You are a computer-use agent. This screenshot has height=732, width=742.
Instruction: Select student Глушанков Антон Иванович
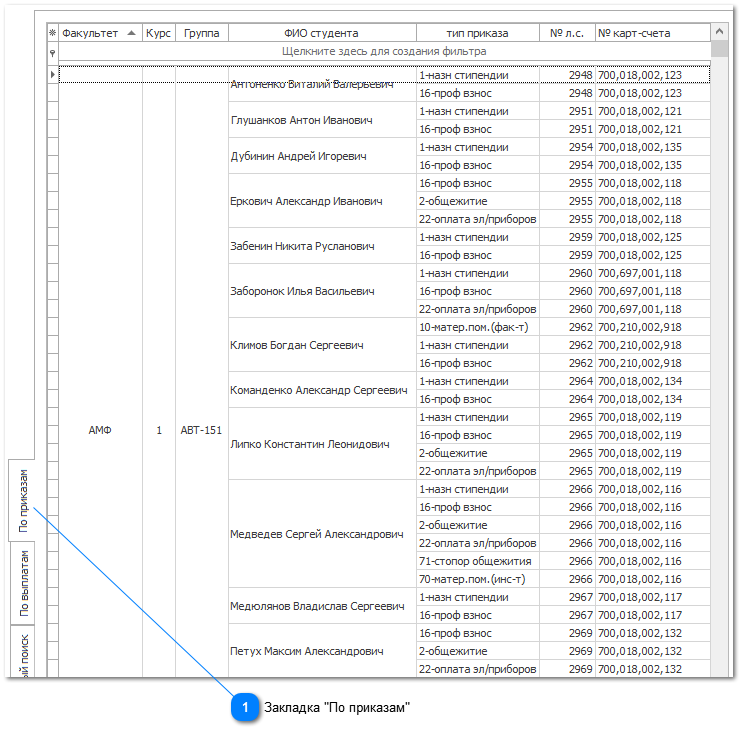[x=322, y=120]
